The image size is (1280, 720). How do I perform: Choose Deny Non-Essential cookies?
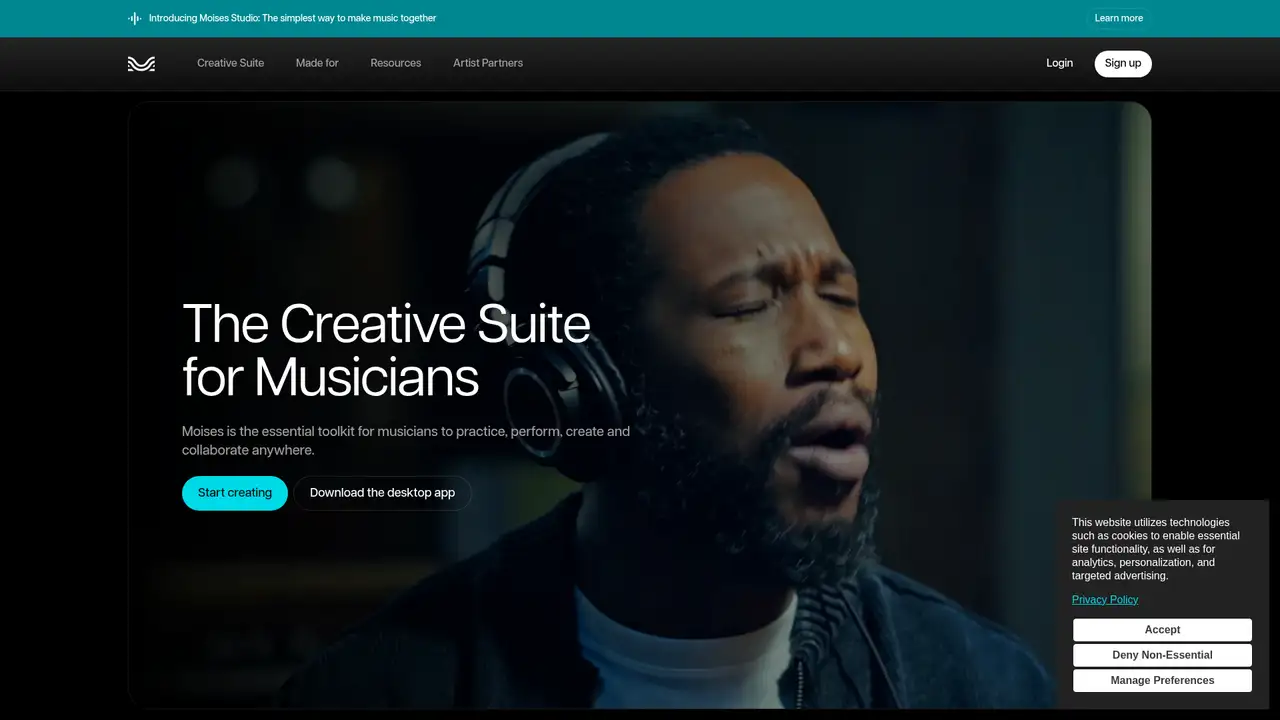1162,655
